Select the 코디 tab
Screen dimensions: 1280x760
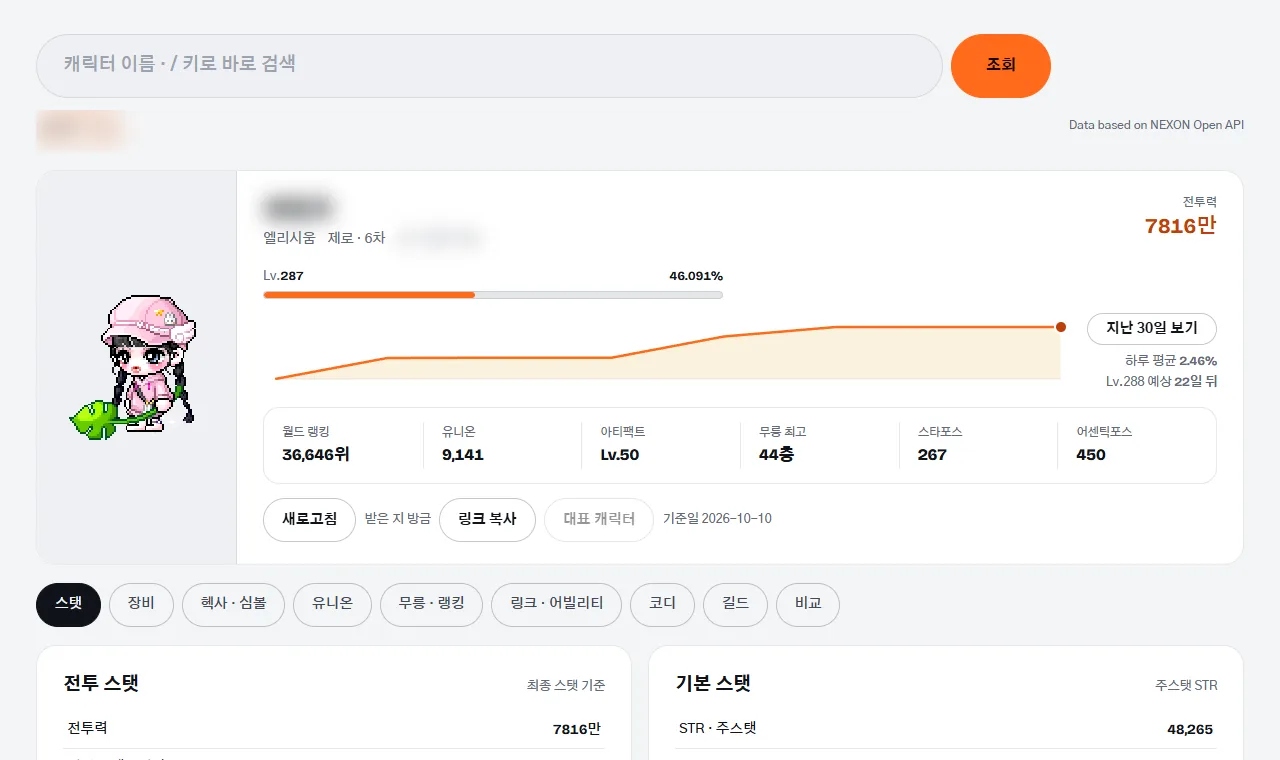click(x=662, y=605)
